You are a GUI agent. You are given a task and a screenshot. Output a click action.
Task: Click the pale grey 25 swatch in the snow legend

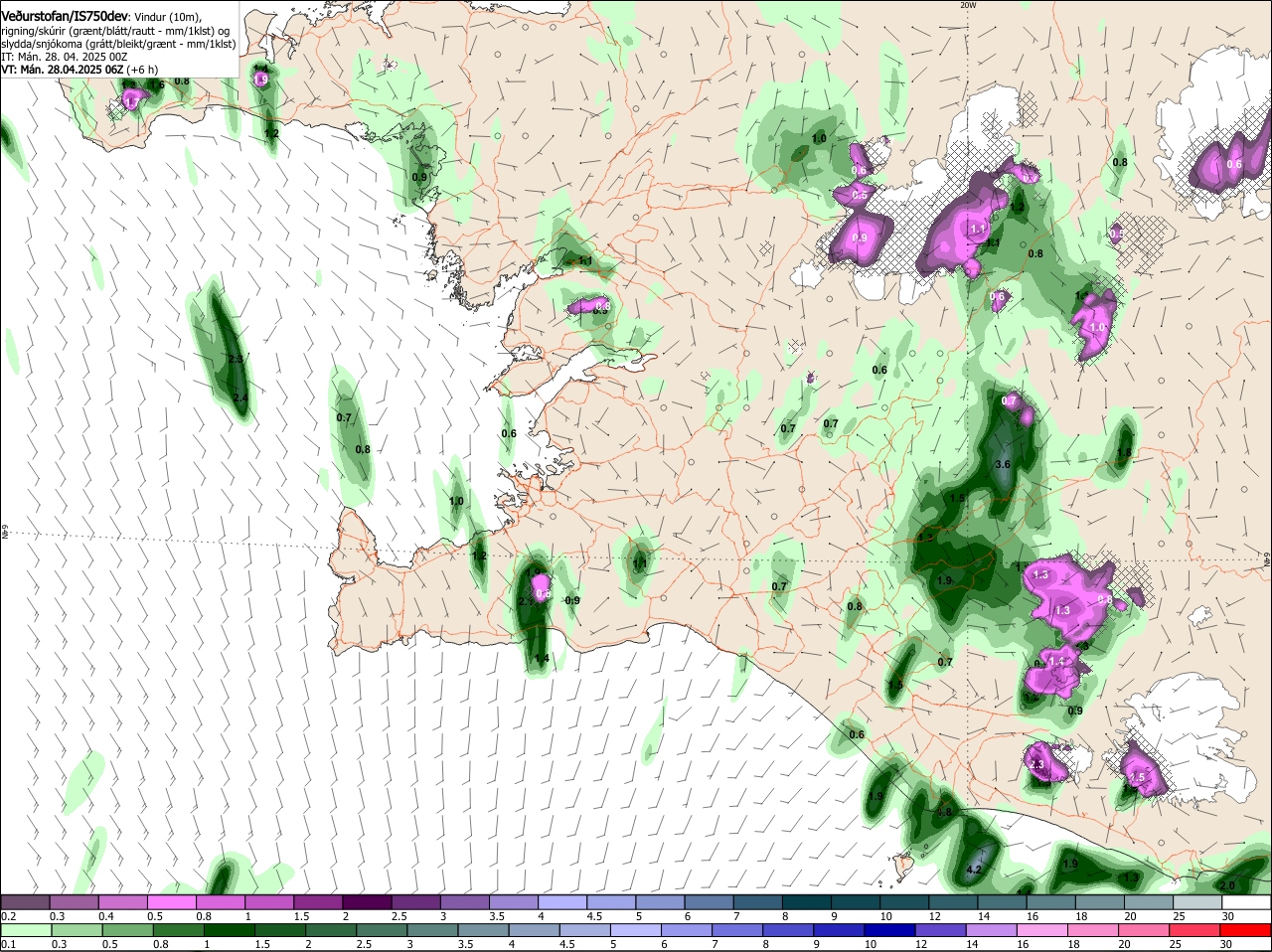pos(1196,902)
